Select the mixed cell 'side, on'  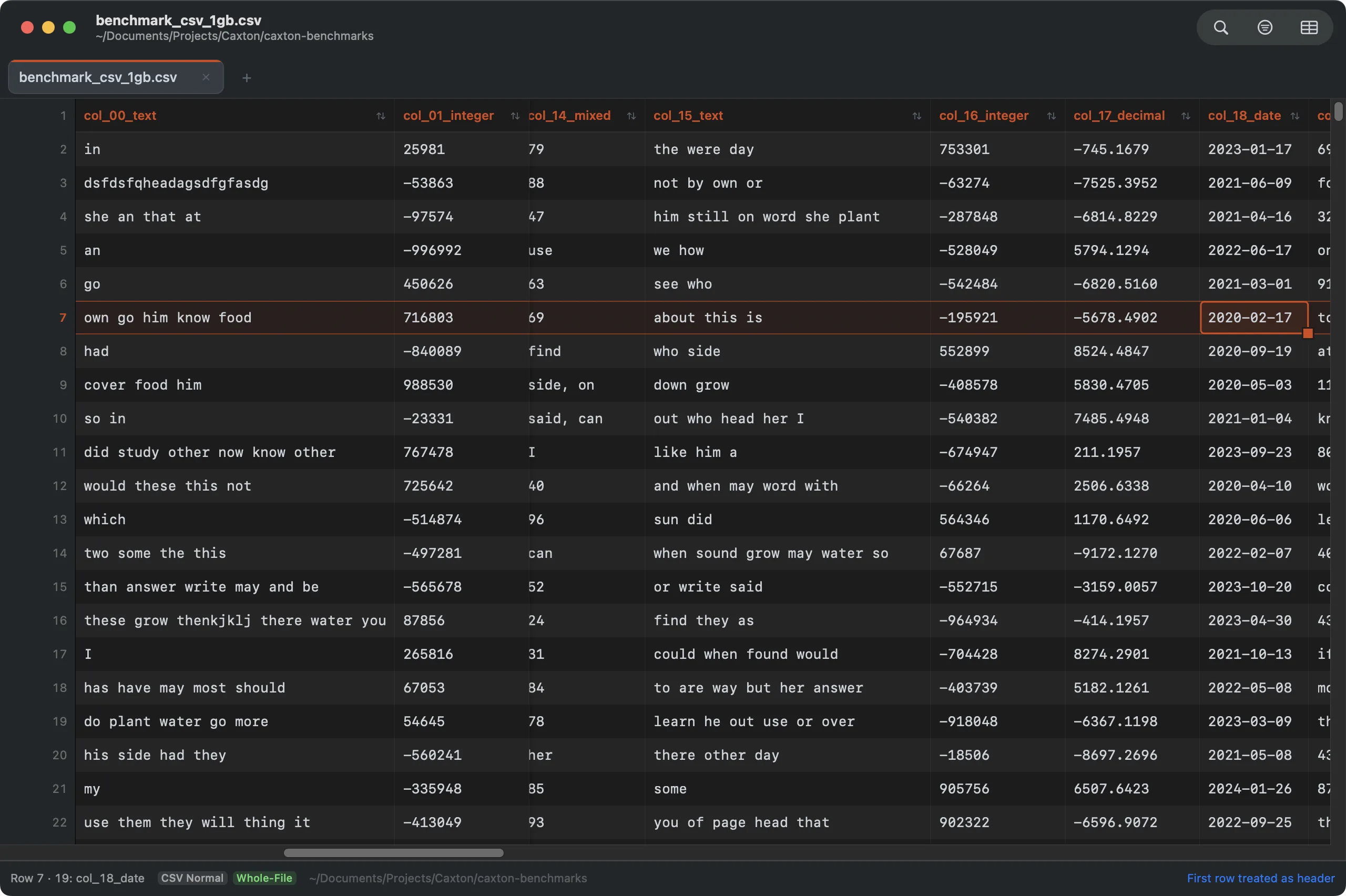(x=587, y=384)
